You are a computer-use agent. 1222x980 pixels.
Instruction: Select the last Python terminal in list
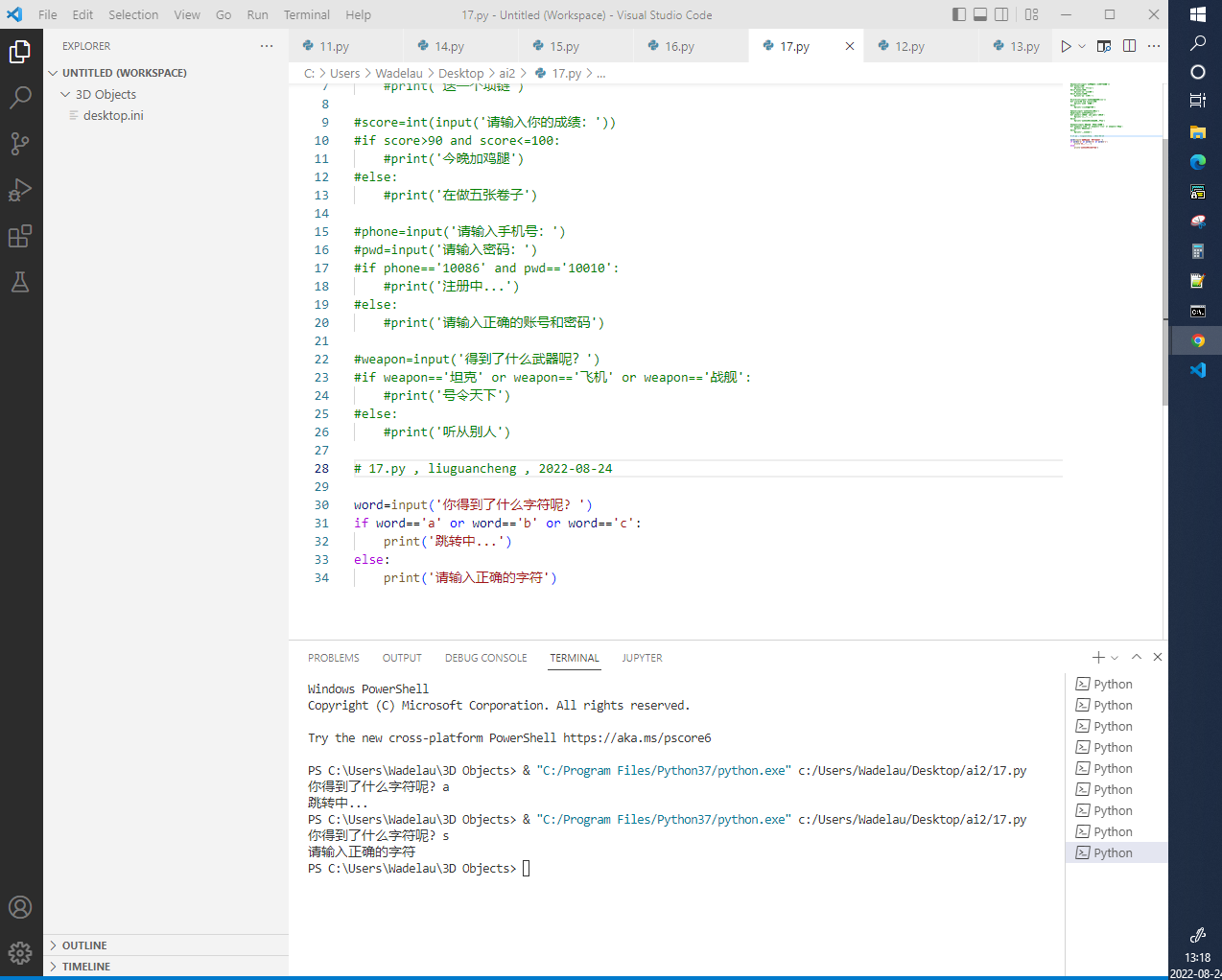(1113, 852)
